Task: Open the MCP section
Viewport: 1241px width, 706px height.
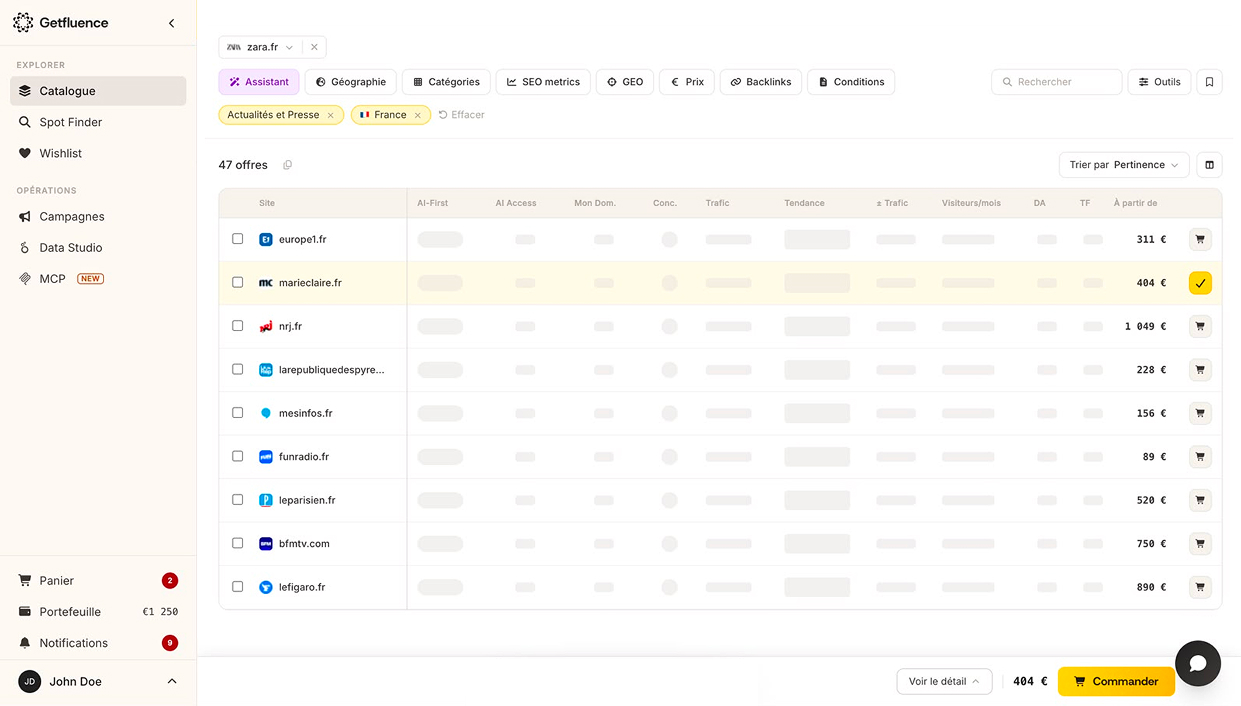Action: click(x=98, y=278)
